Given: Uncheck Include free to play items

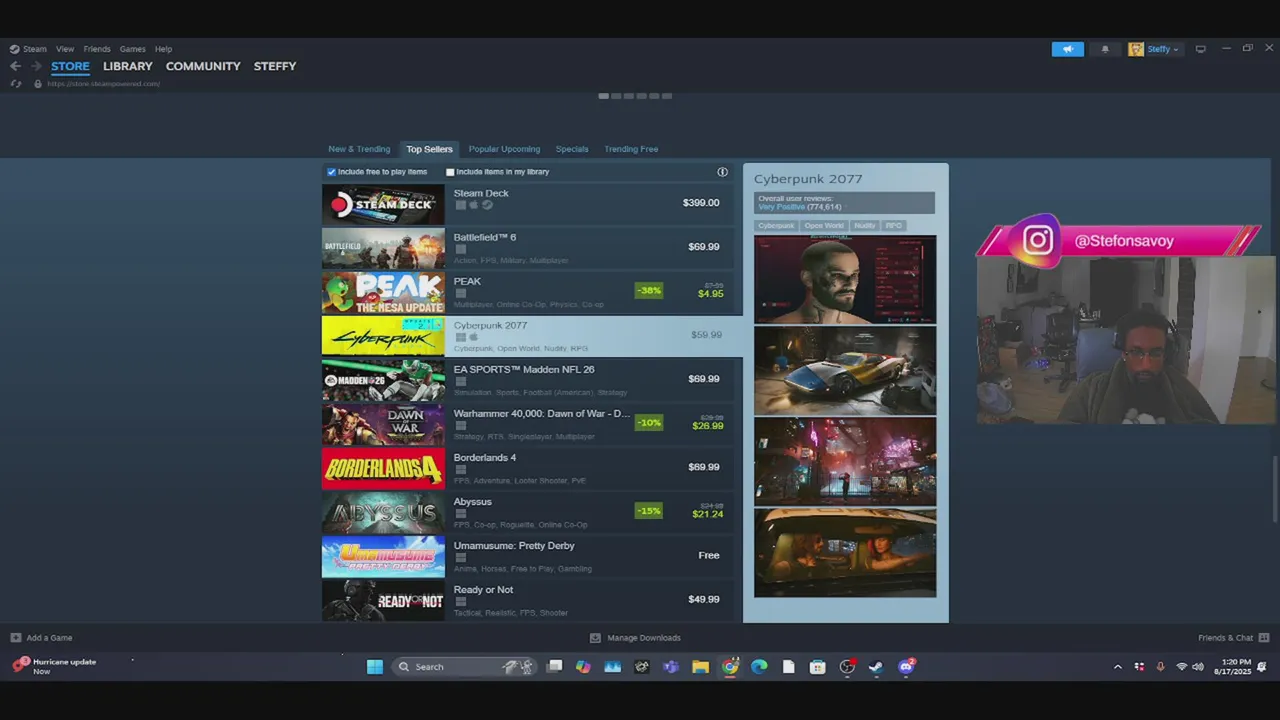Looking at the screenshot, I should coord(331,172).
